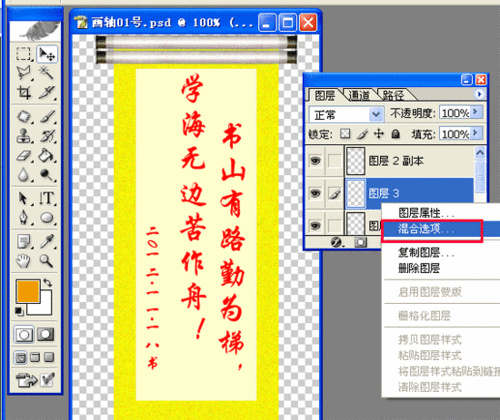Select the Slice tool
The width and height of the screenshot is (500, 420).
pyautogui.click(x=46, y=92)
